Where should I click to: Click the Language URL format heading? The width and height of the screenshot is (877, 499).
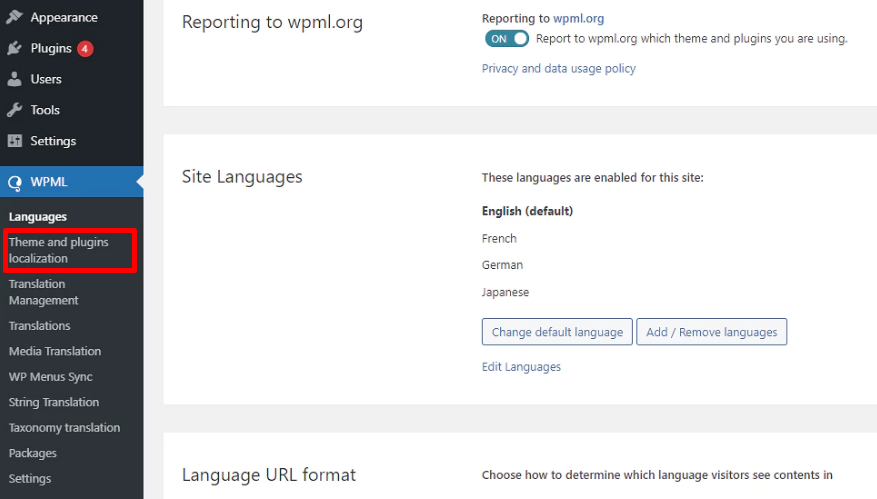[x=268, y=475]
